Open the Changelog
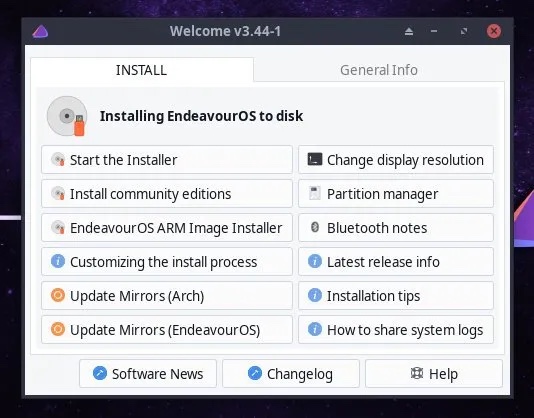 coord(291,374)
